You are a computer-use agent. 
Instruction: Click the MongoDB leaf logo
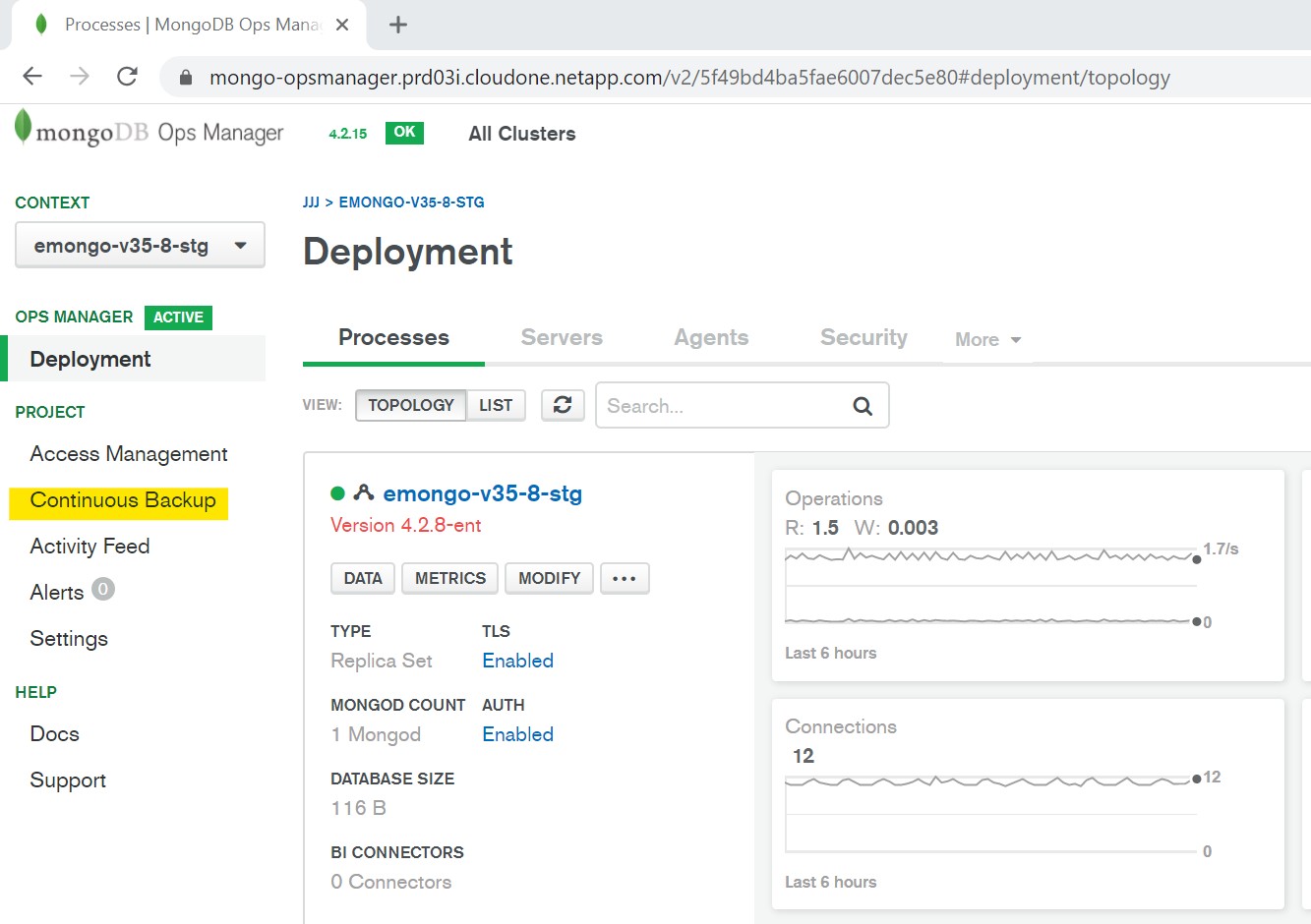pos(23,129)
